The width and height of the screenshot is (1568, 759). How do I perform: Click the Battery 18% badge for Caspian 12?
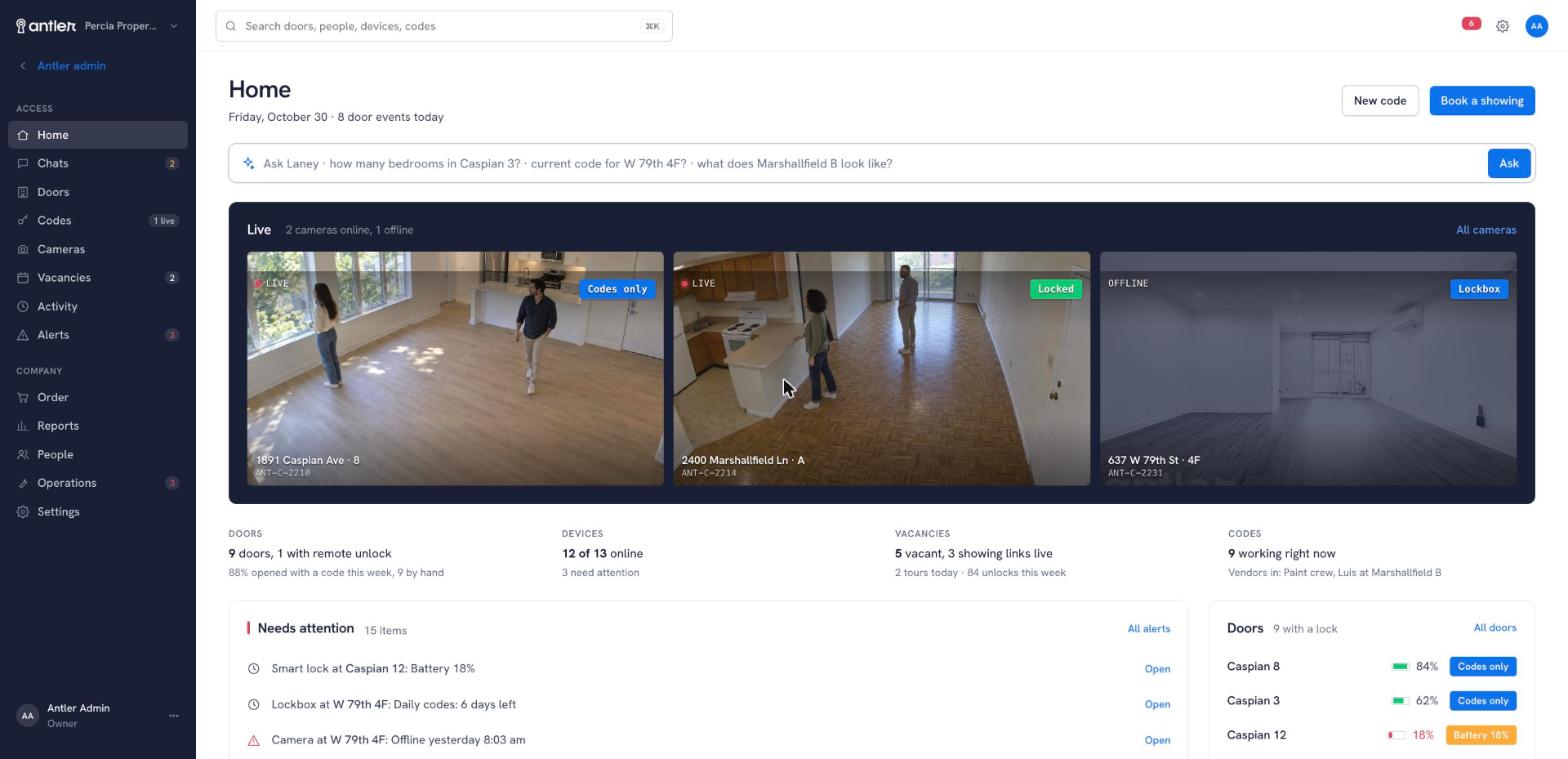[1480, 735]
